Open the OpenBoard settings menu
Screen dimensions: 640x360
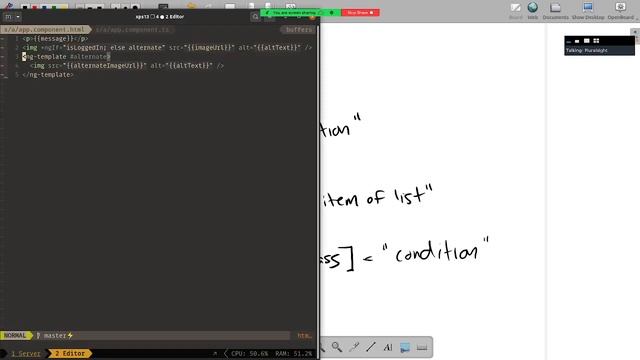(620, 11)
